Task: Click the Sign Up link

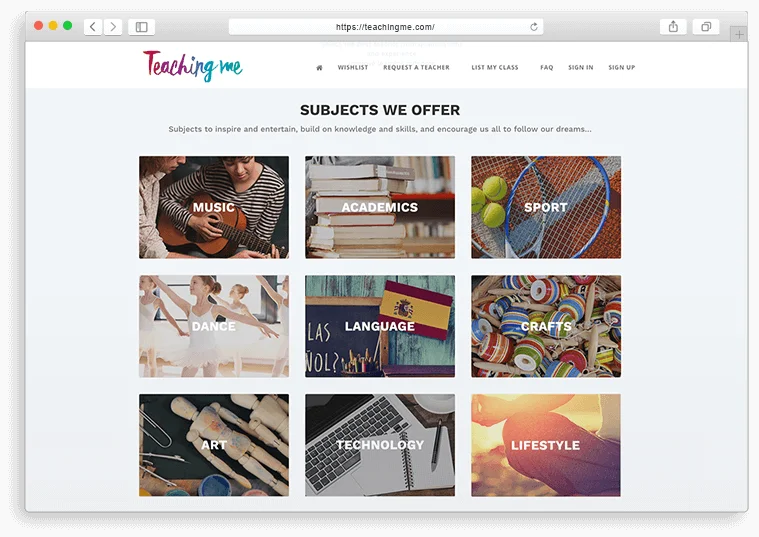Action: (622, 67)
